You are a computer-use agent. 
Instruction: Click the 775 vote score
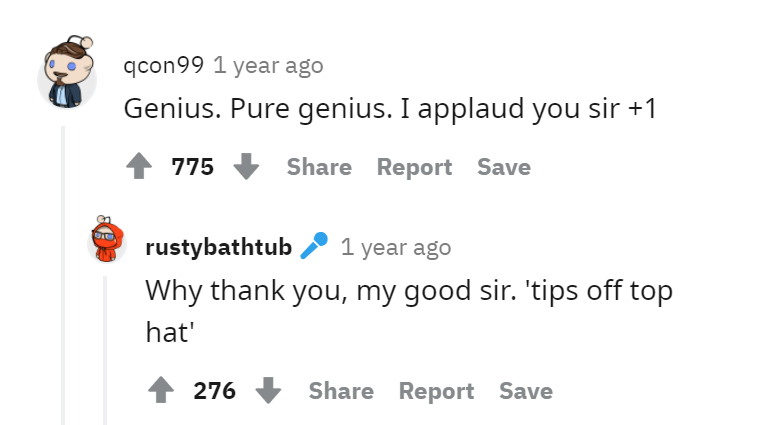(192, 167)
